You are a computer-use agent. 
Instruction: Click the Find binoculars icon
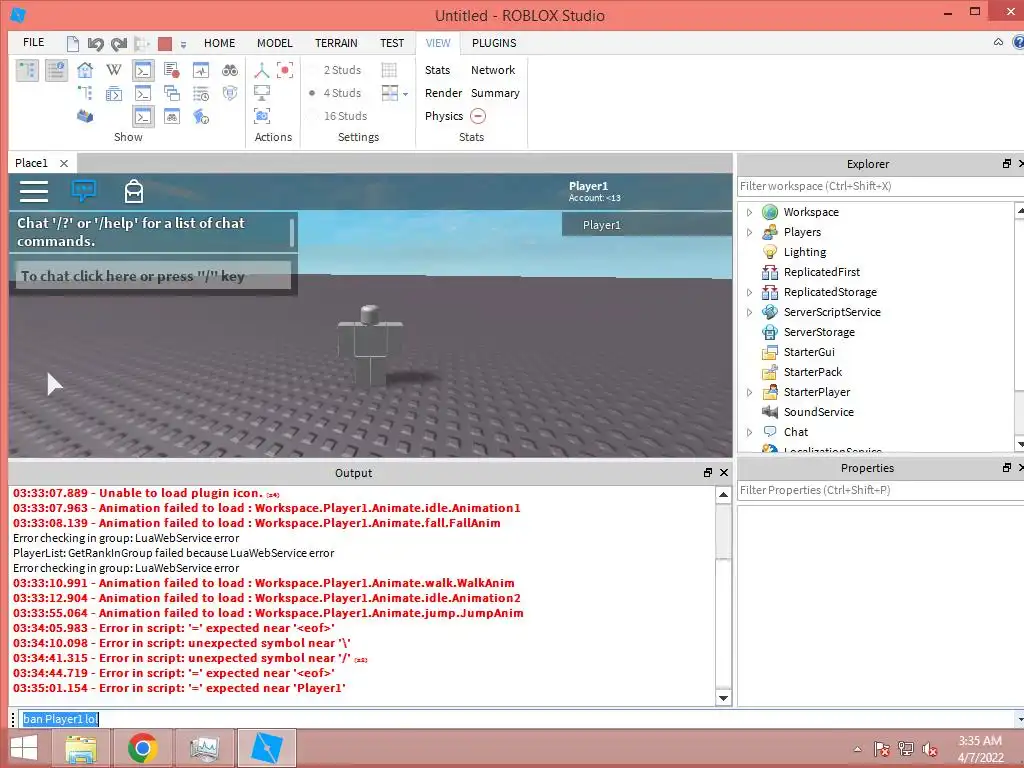click(230, 70)
